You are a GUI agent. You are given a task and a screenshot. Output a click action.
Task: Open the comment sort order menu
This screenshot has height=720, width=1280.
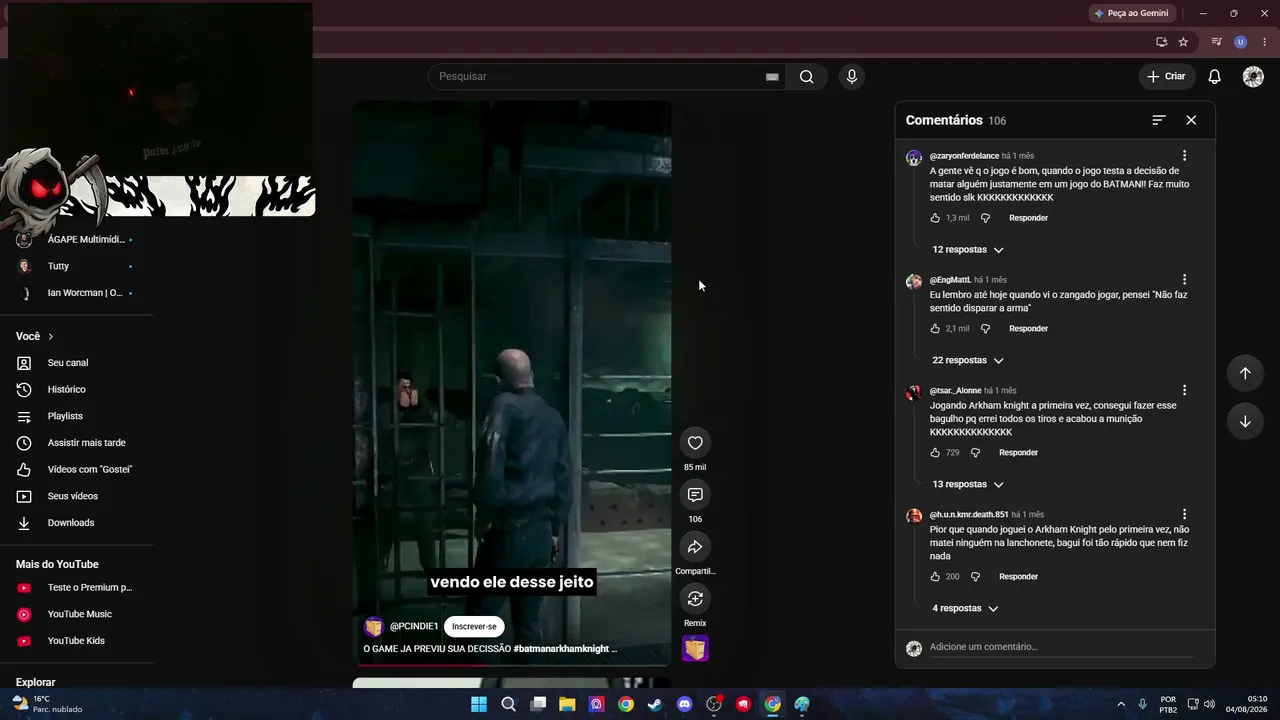pyautogui.click(x=1159, y=120)
